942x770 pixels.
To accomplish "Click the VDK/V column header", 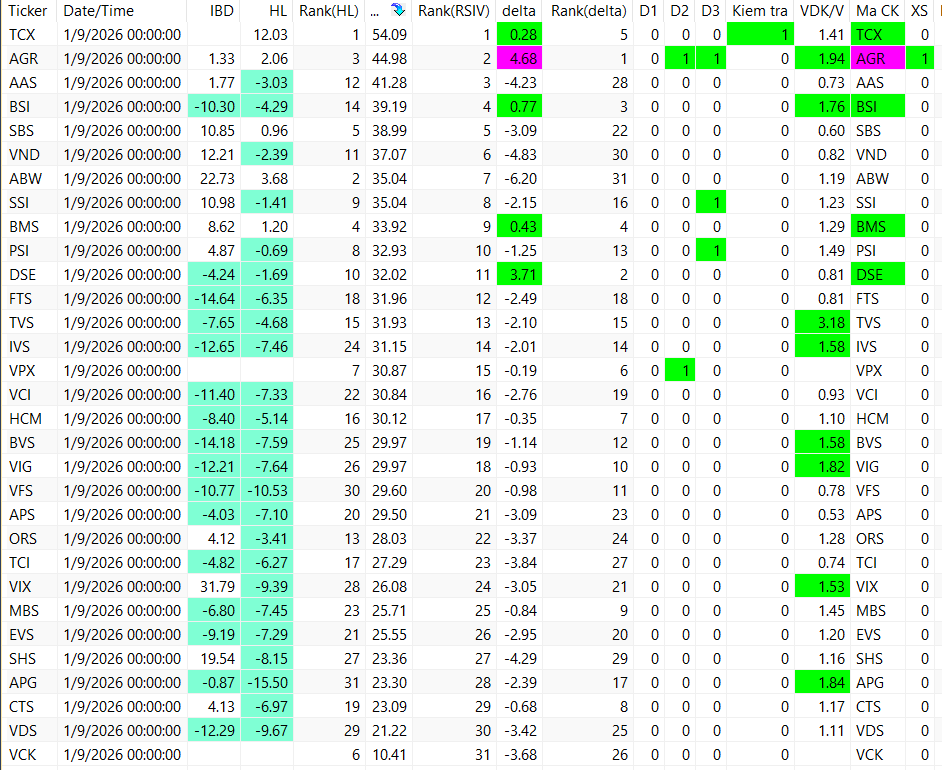I will pyautogui.click(x=822, y=11).
